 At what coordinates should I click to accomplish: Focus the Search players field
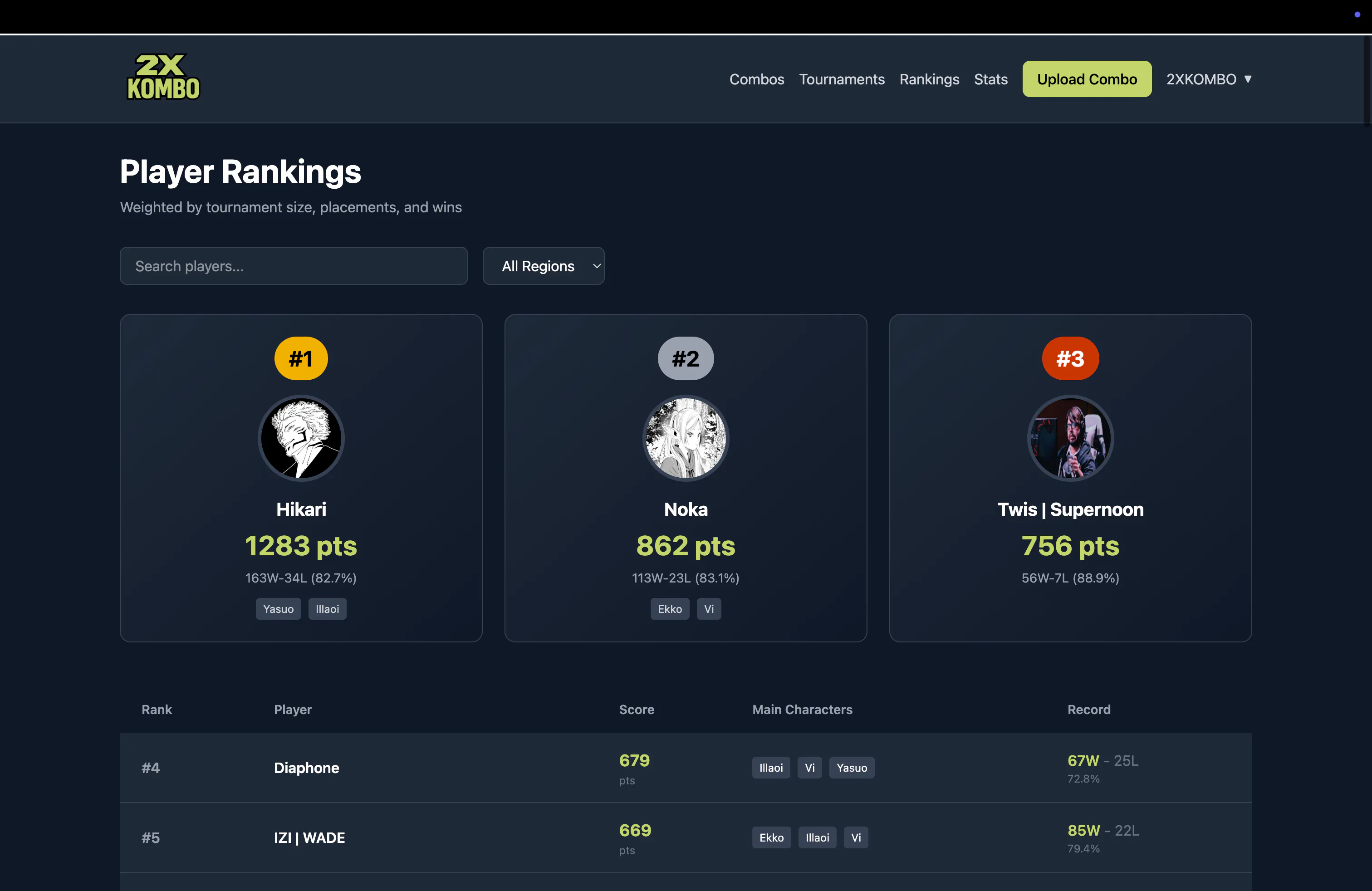click(x=294, y=266)
